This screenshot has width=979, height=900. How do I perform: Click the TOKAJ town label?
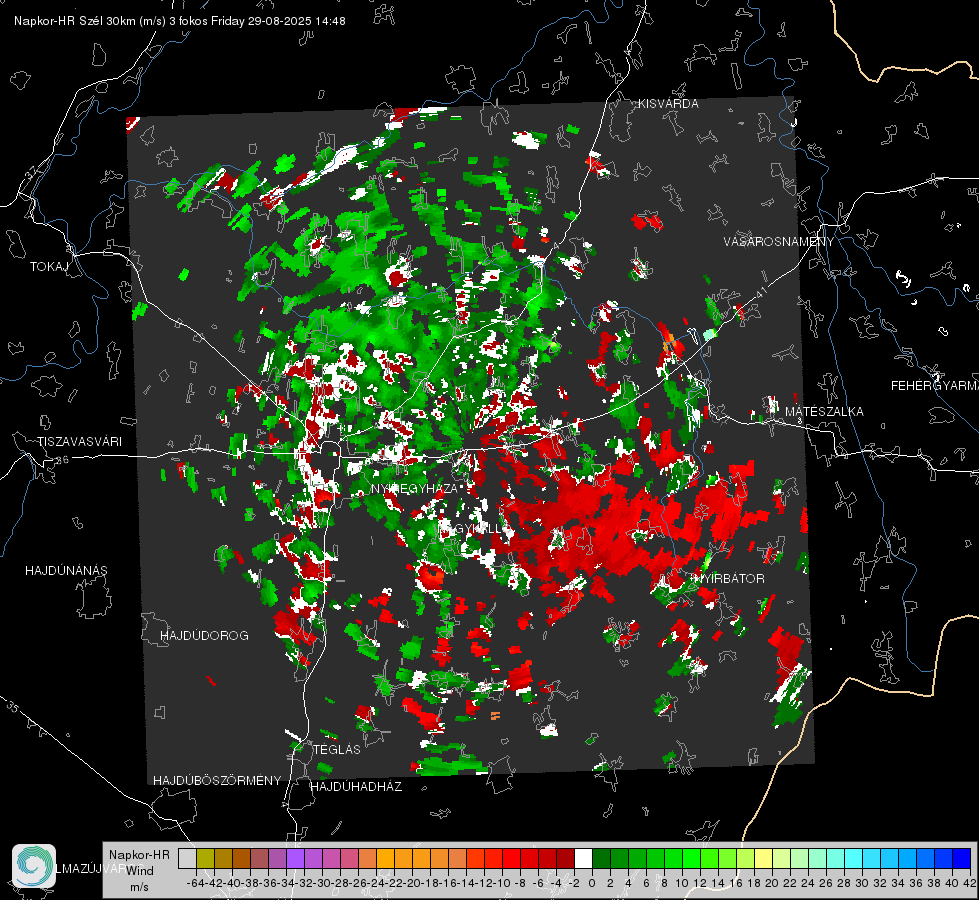tap(49, 267)
